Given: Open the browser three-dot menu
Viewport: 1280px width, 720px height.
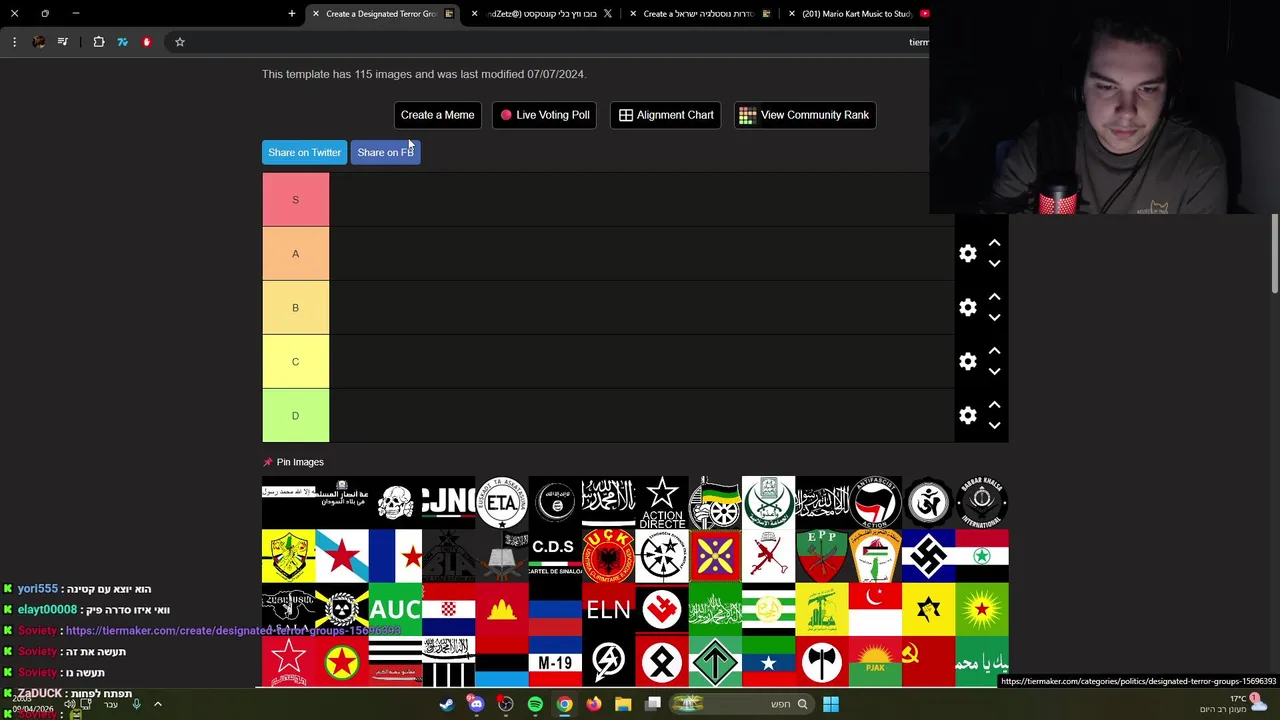Looking at the screenshot, I should coord(14,42).
